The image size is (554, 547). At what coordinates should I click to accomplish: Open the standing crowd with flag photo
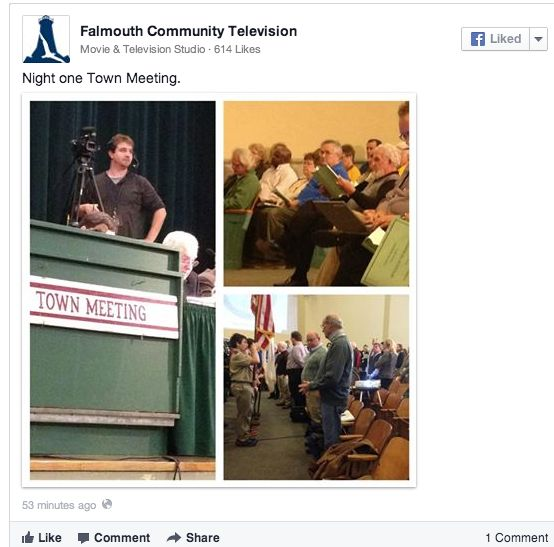coord(316,387)
